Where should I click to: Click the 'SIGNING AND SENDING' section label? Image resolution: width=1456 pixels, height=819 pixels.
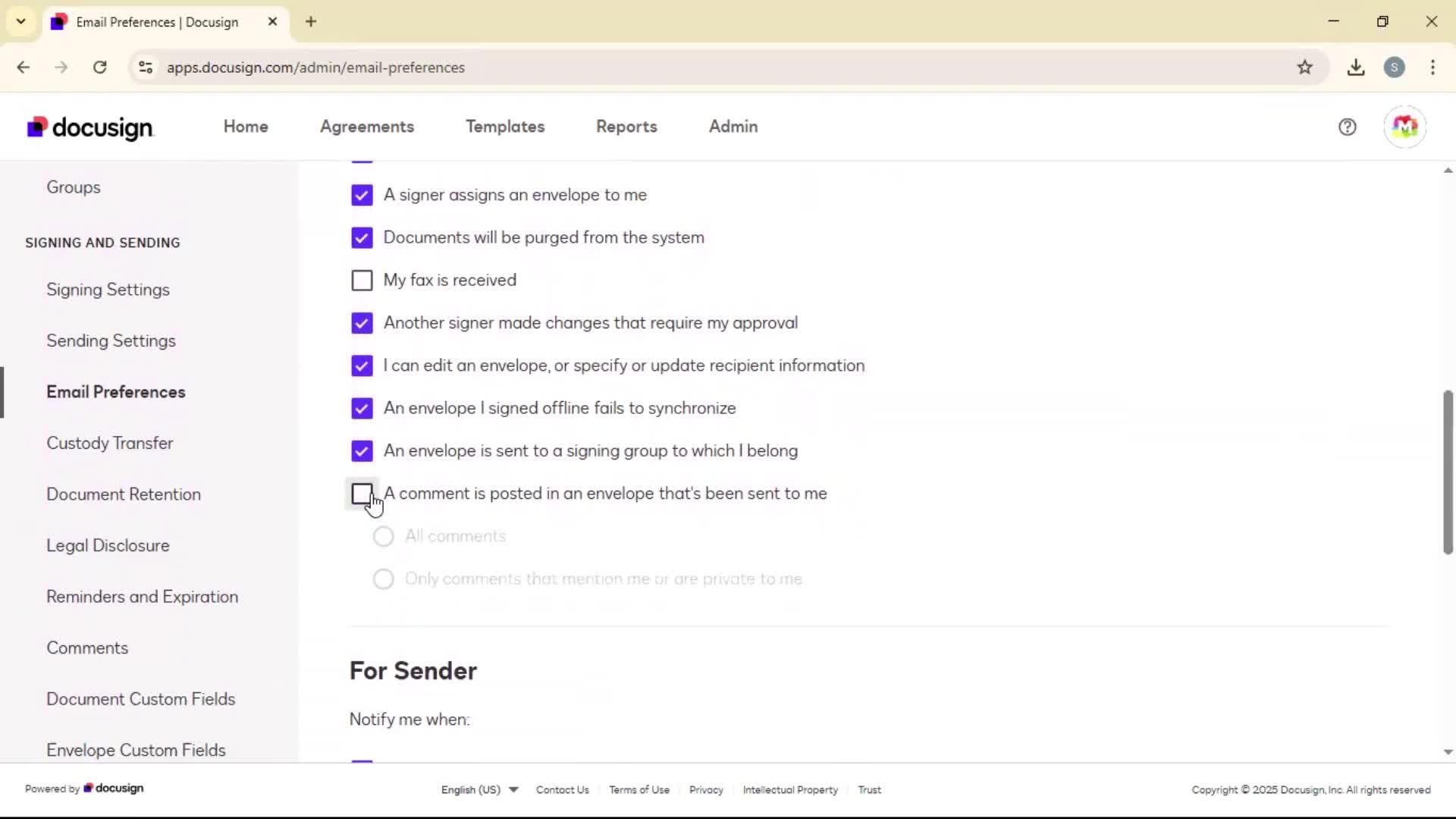pos(102,243)
